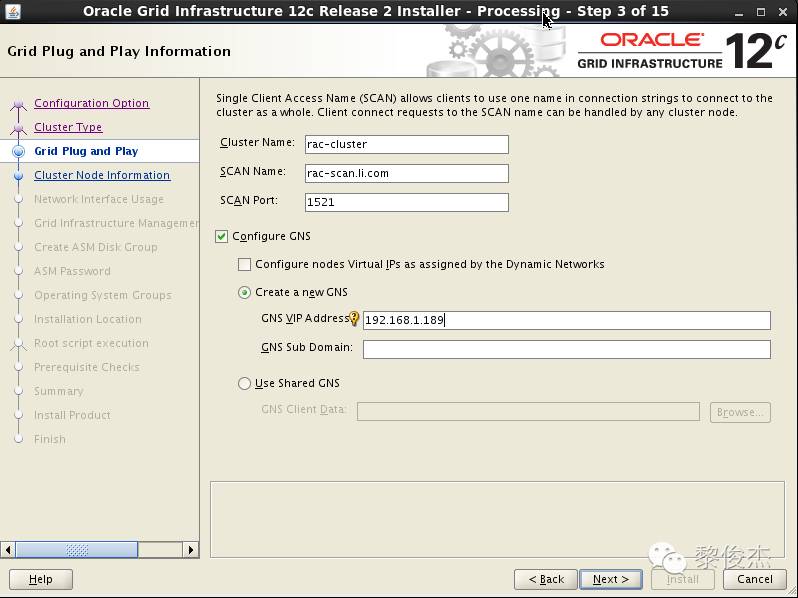Image resolution: width=798 pixels, height=598 pixels.
Task: Click the Cluster Node Information step bullet
Action: coord(19,176)
